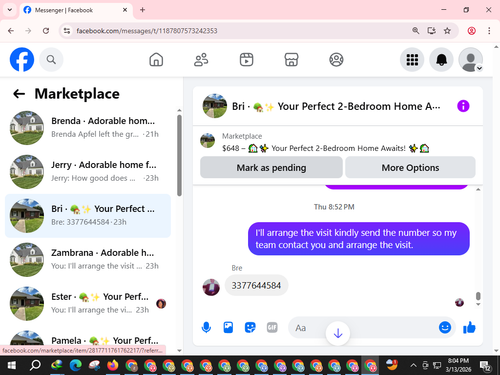Image resolution: width=500 pixels, height=375 pixels.
Task: Open the Ester Your Perfect conversation
Action: click(88, 304)
